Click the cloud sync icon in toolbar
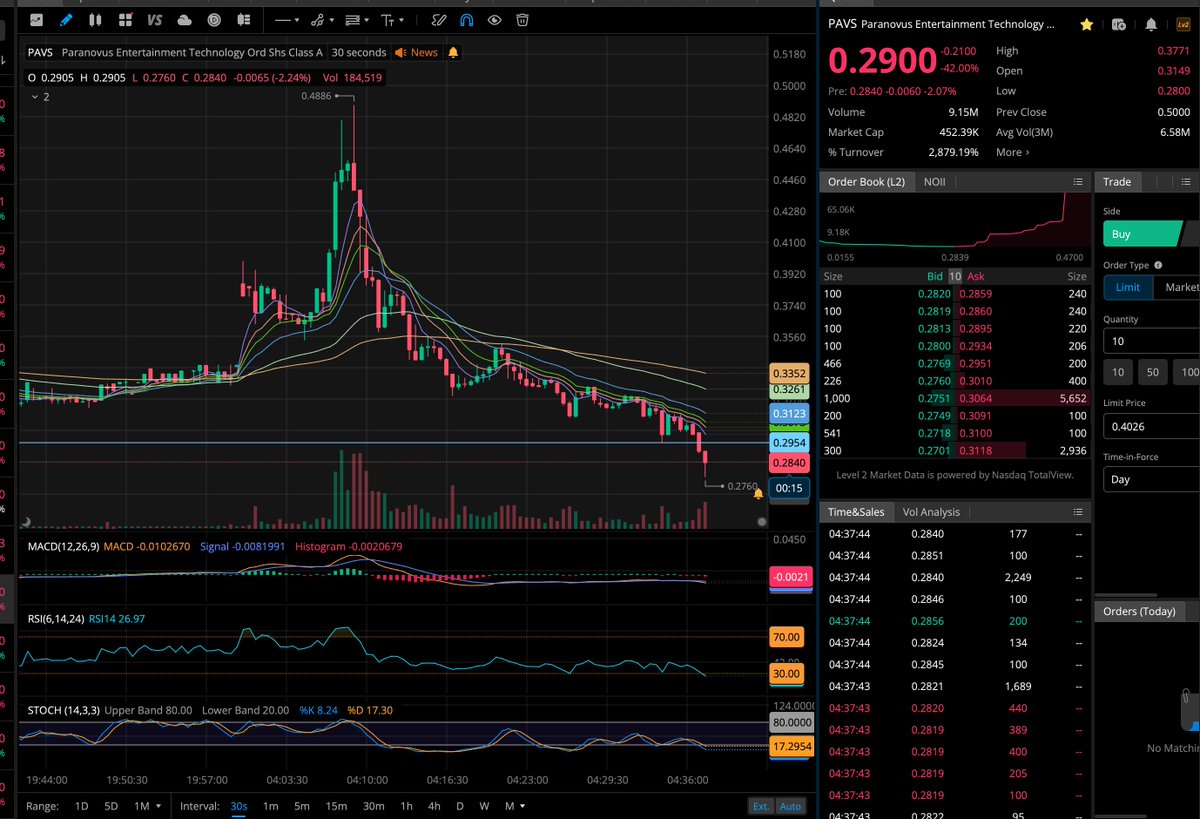1200x819 pixels. pyautogui.click(x=184, y=19)
